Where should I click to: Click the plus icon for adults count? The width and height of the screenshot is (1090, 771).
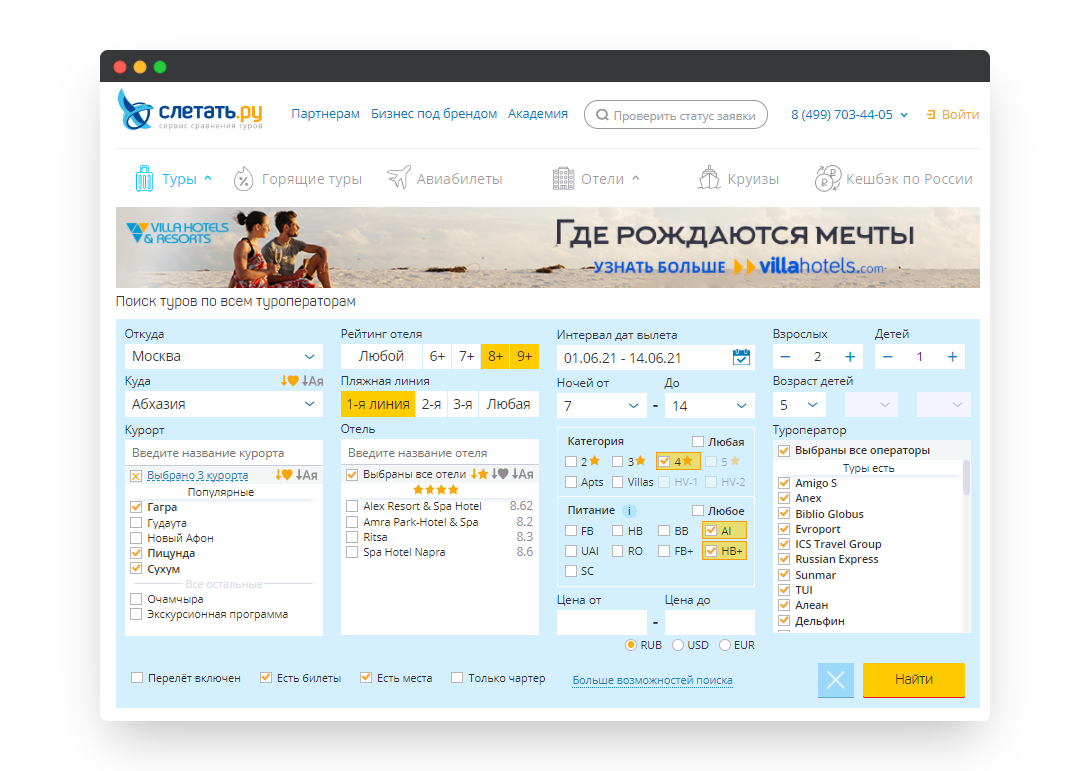click(x=850, y=357)
